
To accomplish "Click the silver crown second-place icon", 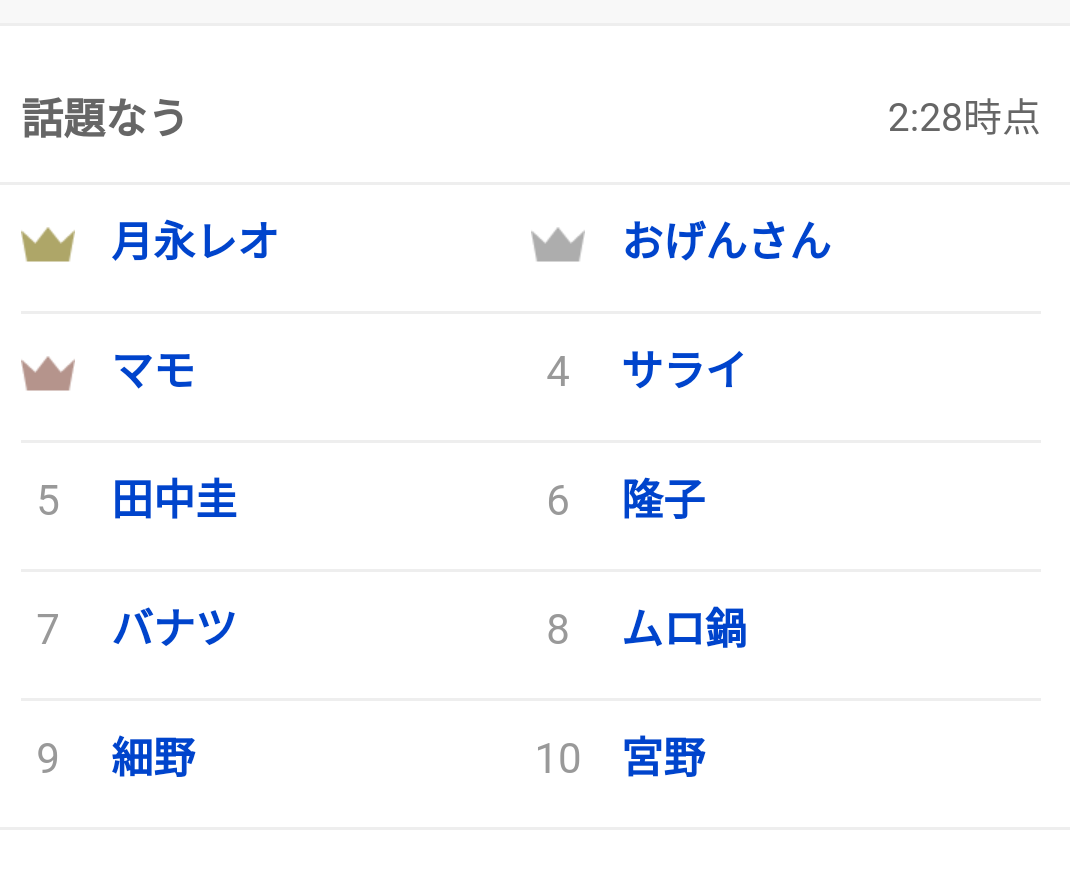I will (x=558, y=245).
